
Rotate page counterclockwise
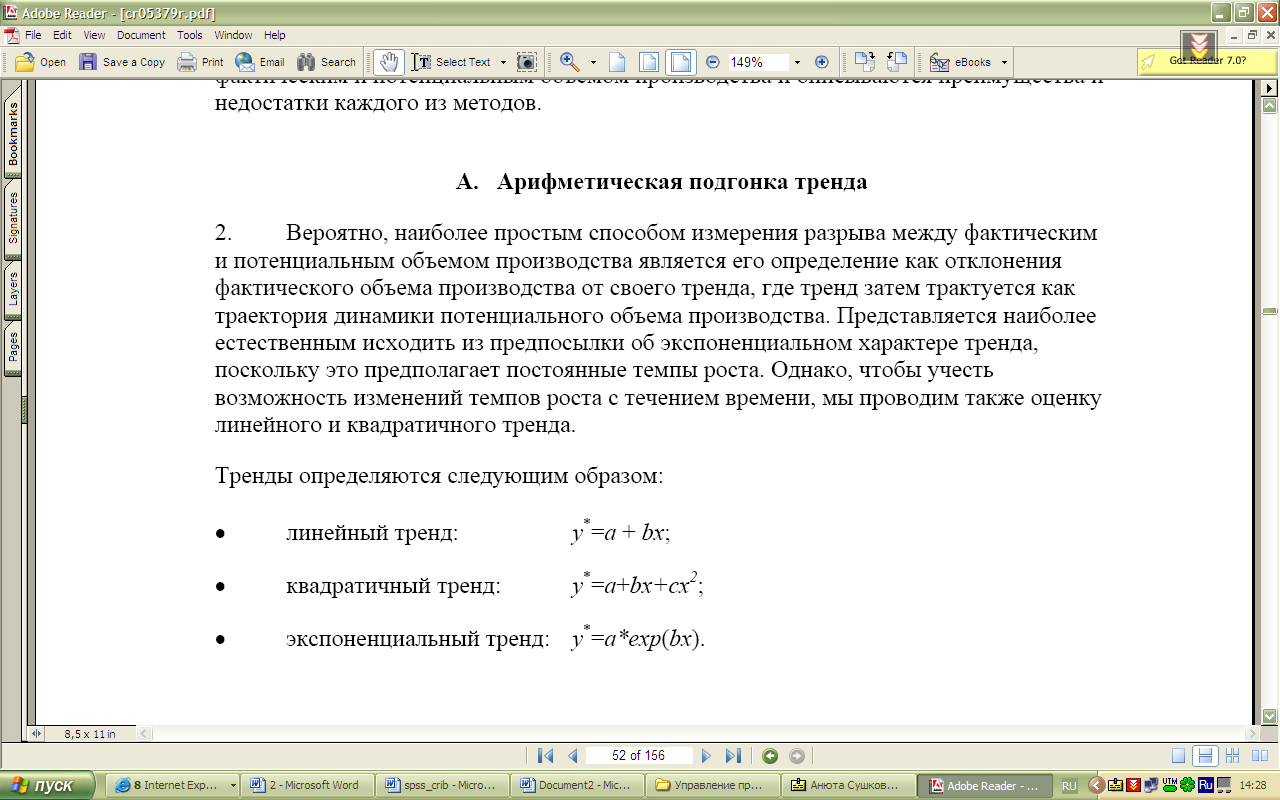click(x=896, y=62)
